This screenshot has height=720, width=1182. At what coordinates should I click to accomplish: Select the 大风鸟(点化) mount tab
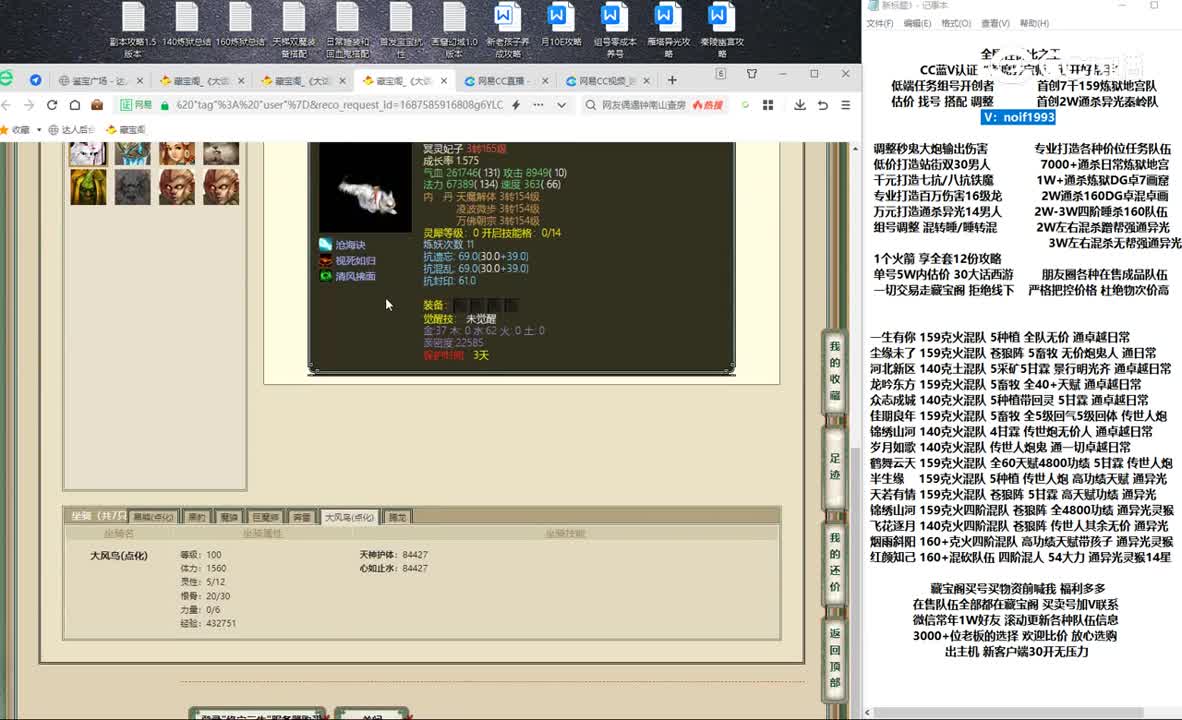point(349,516)
